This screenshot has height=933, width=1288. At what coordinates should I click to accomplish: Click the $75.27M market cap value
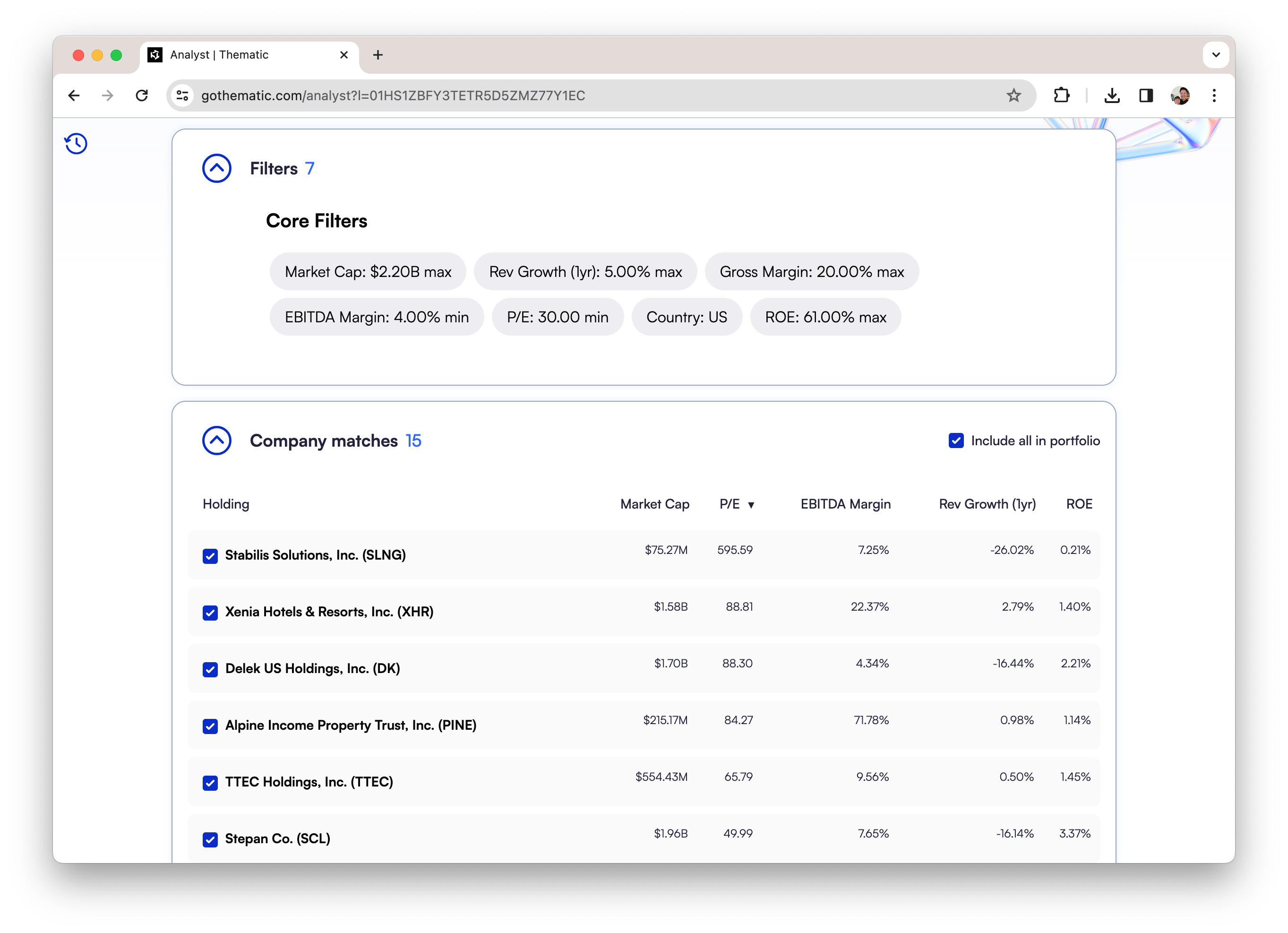[x=666, y=550]
